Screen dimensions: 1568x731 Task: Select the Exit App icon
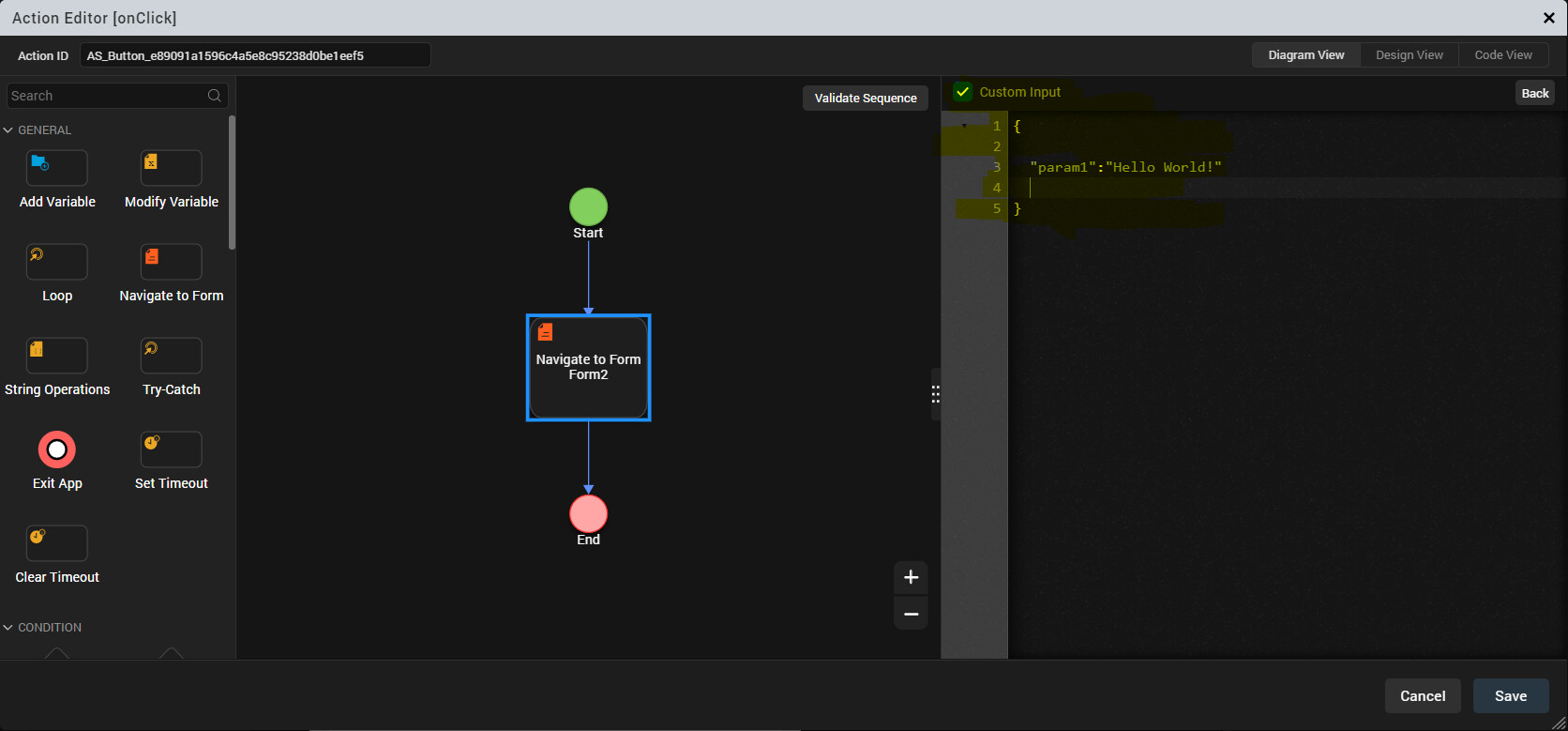(57, 450)
